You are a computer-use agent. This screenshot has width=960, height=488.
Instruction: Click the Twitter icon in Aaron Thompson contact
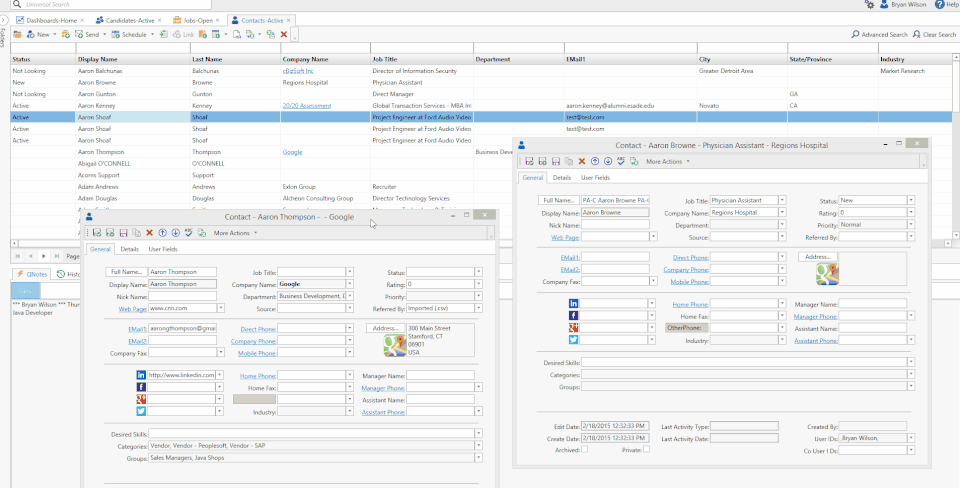point(141,411)
